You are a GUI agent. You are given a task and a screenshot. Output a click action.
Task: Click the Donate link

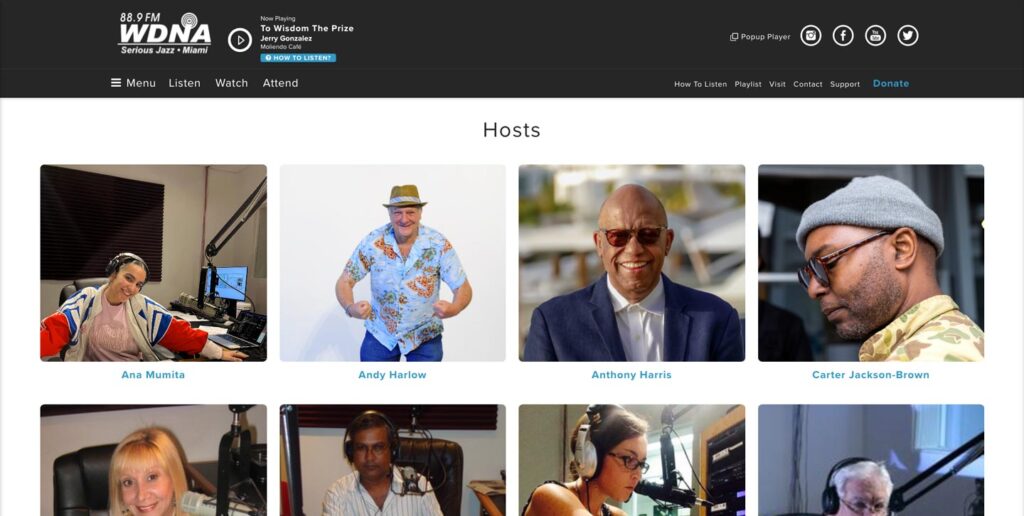point(890,84)
